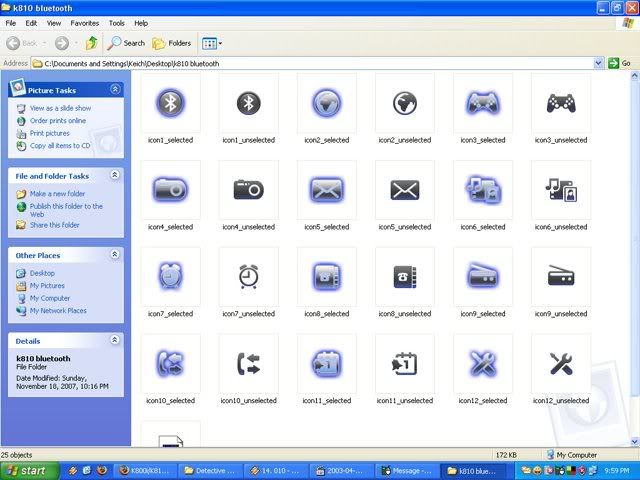Select the icon10_selected calls thumbnail
640x480 pixels.
click(x=171, y=364)
